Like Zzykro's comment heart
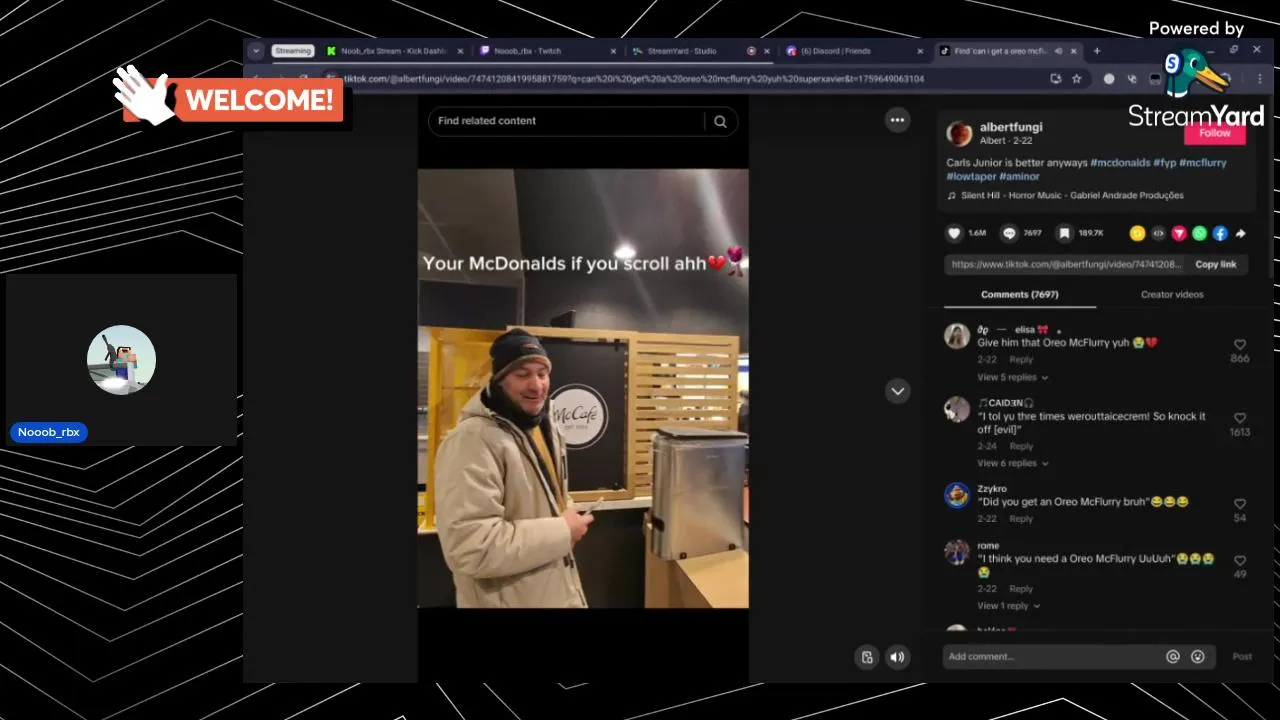Viewport: 1280px width, 720px height. pos(1240,504)
